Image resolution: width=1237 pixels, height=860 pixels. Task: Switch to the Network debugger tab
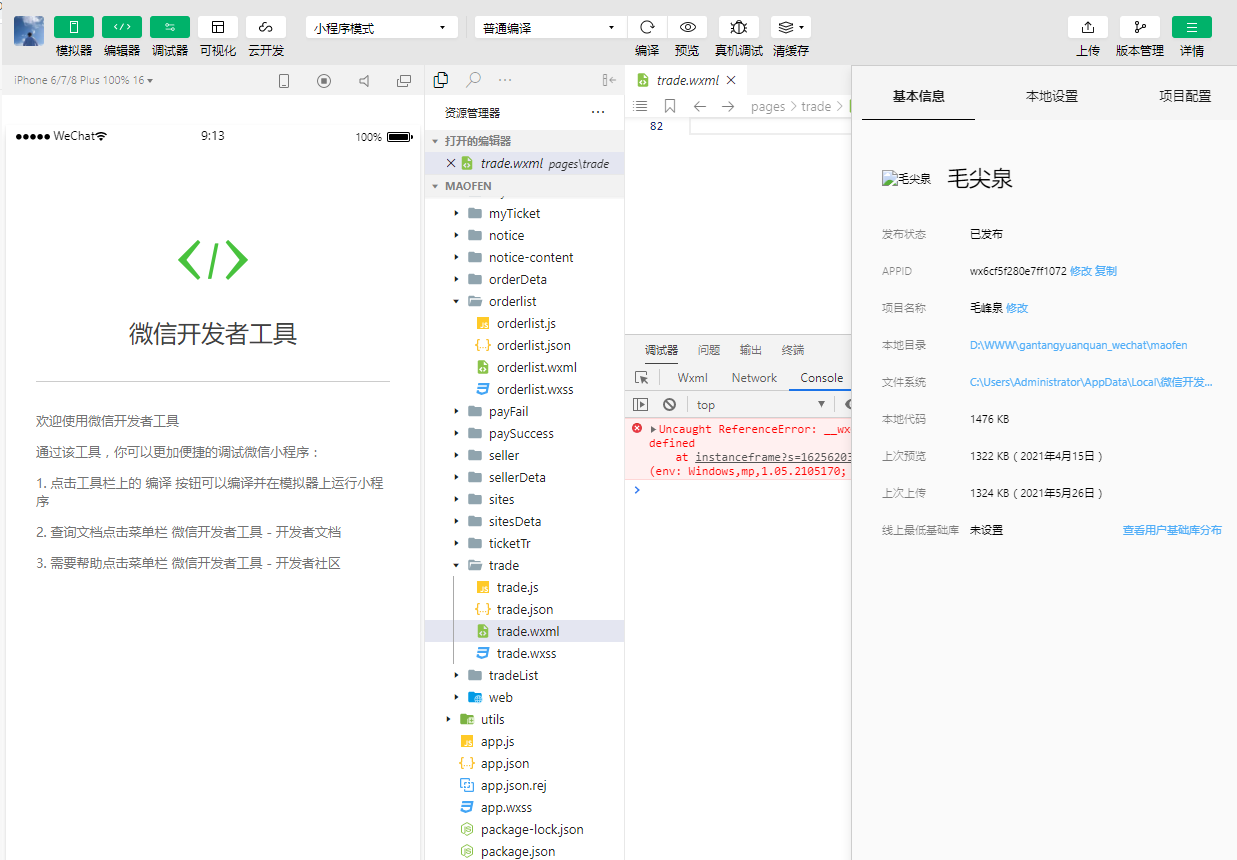pyautogui.click(x=754, y=378)
